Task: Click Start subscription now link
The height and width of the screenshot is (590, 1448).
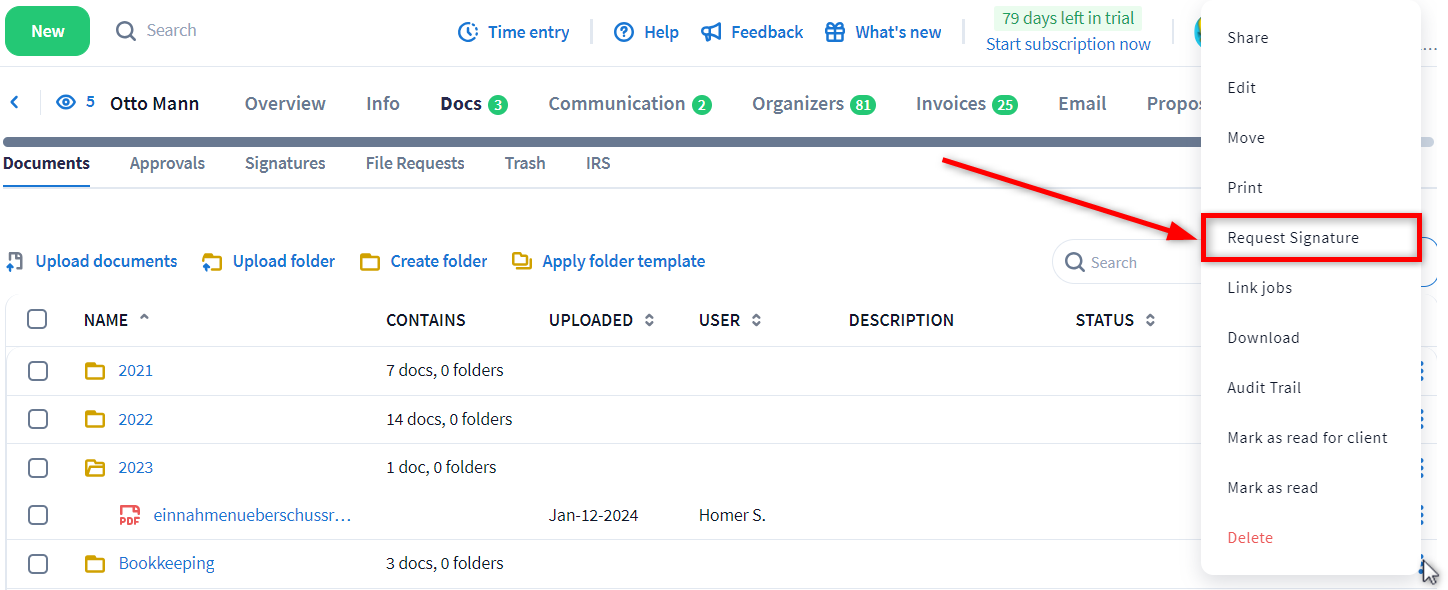Action: 1068,44
